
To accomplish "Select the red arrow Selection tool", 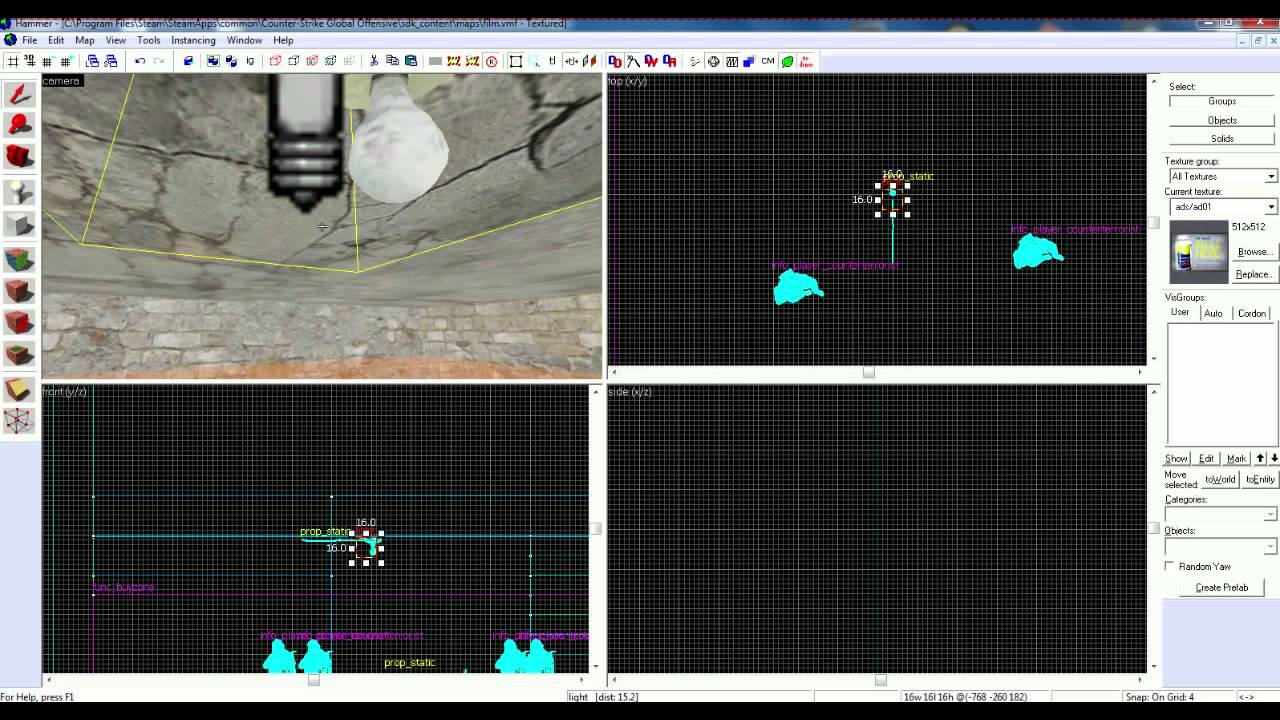I will 18,95.
